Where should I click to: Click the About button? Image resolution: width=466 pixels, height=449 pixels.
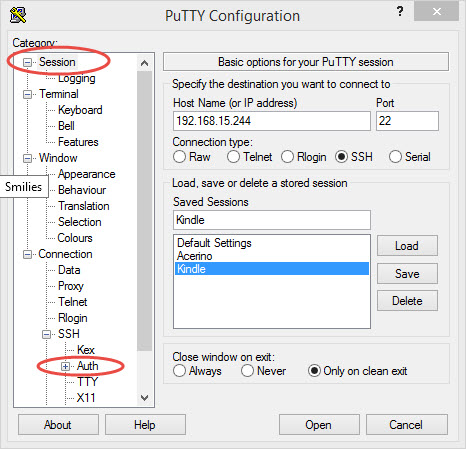[x=58, y=425]
